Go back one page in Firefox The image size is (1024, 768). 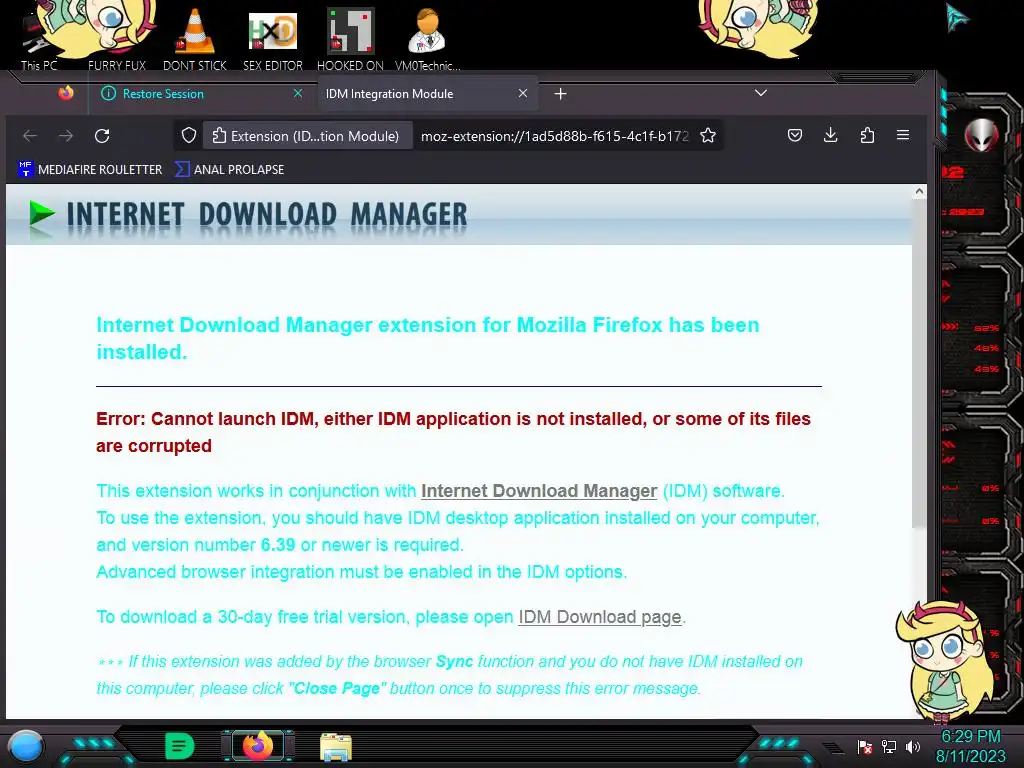[30, 136]
